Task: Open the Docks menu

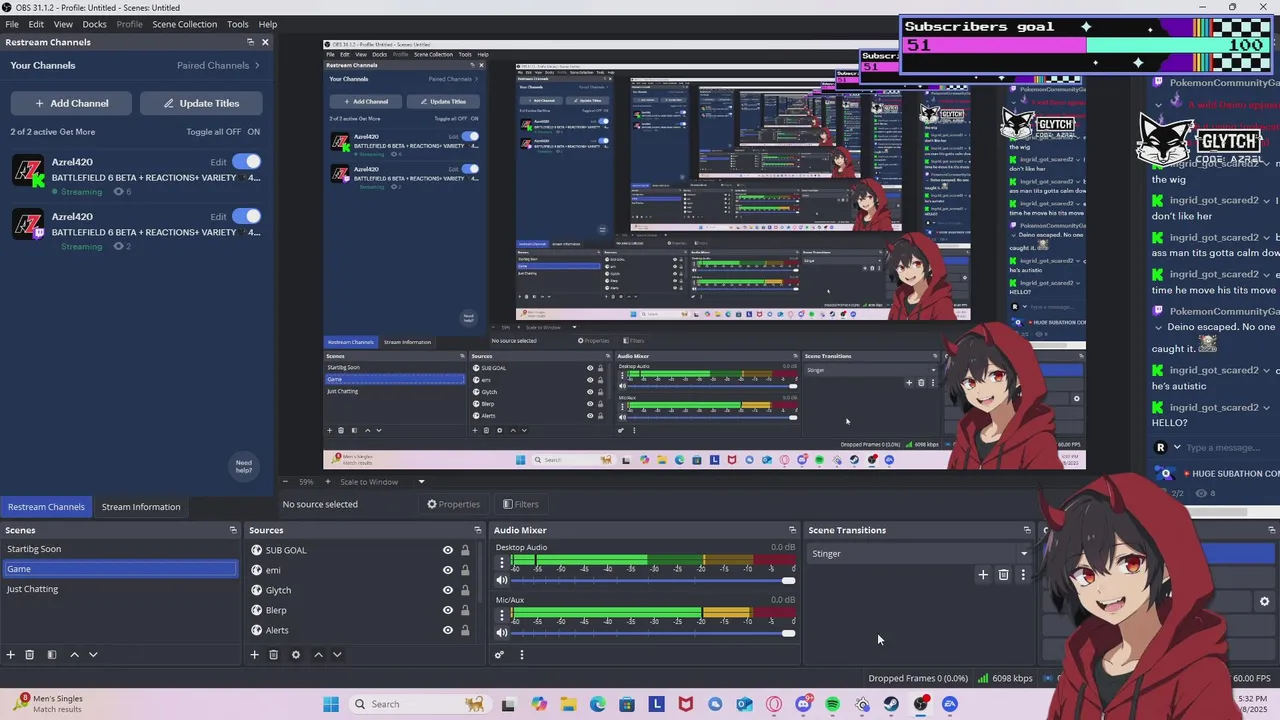Action: pos(94,24)
